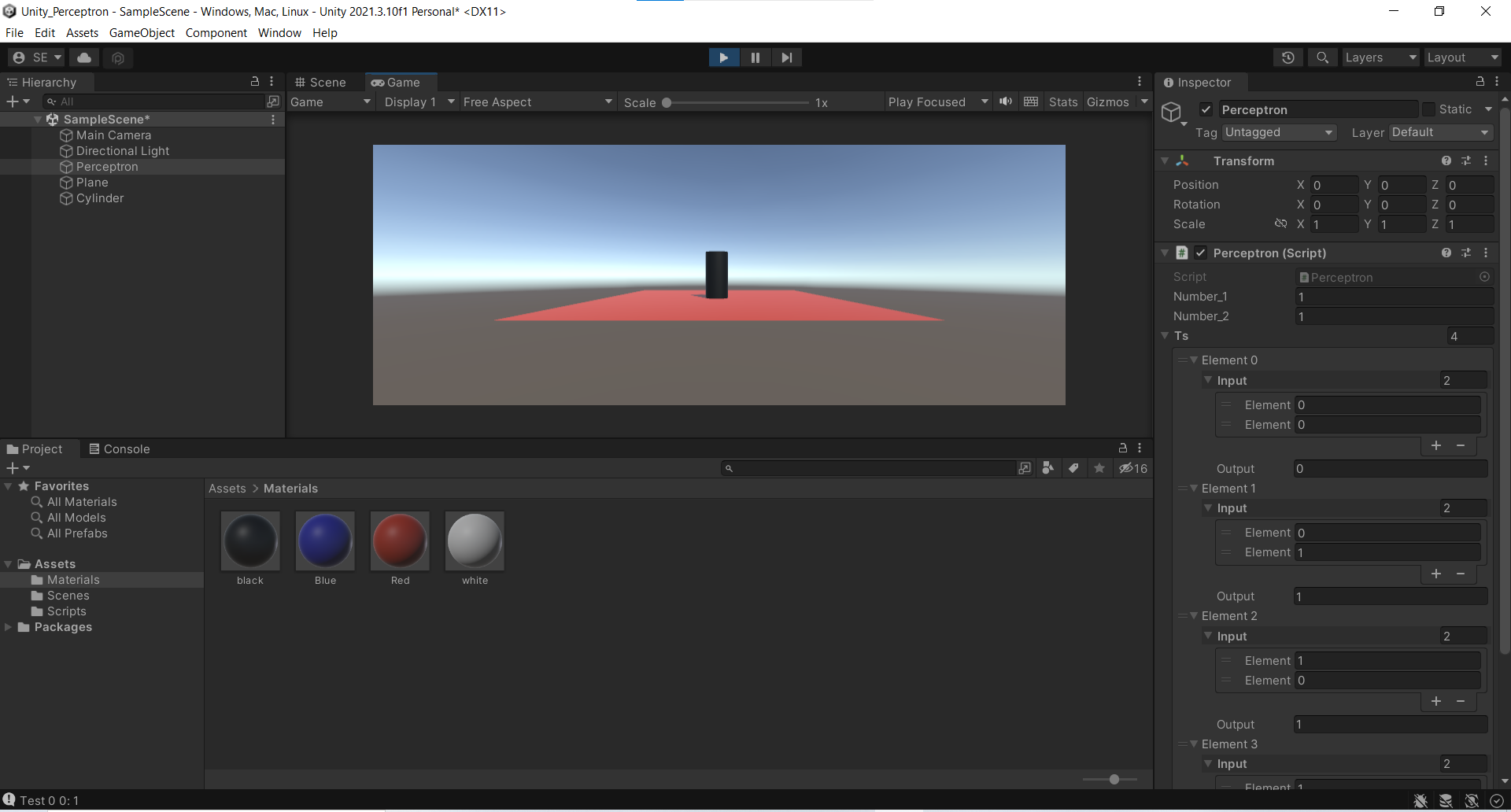Open the Component menu

[216, 33]
